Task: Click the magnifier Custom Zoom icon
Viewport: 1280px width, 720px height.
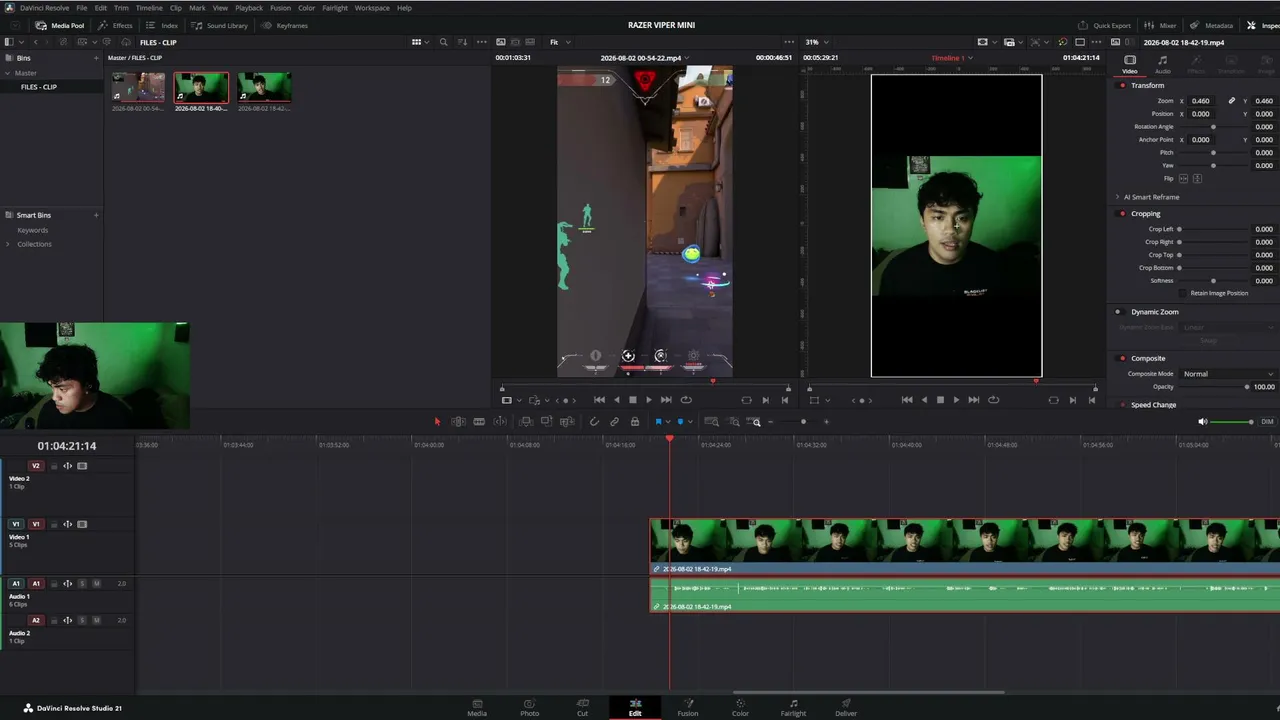Action: (x=756, y=422)
